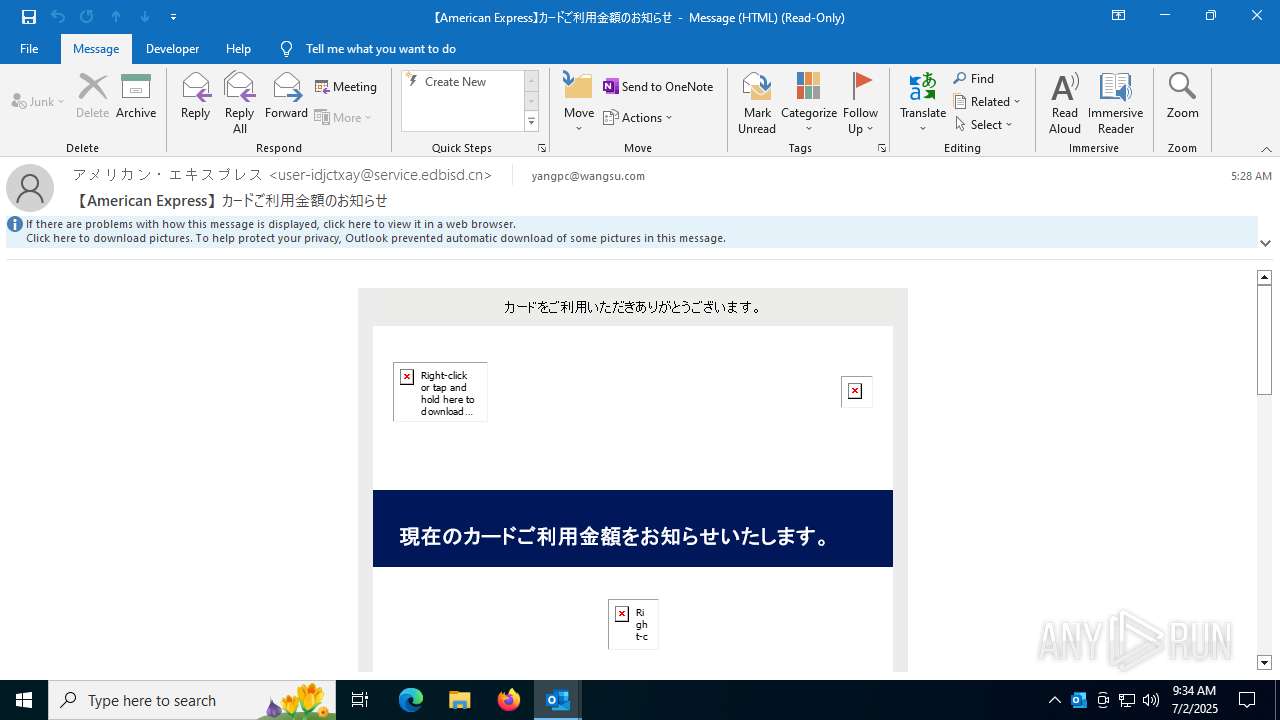Open File Explorer from taskbar
The image size is (1280, 720).
460,700
